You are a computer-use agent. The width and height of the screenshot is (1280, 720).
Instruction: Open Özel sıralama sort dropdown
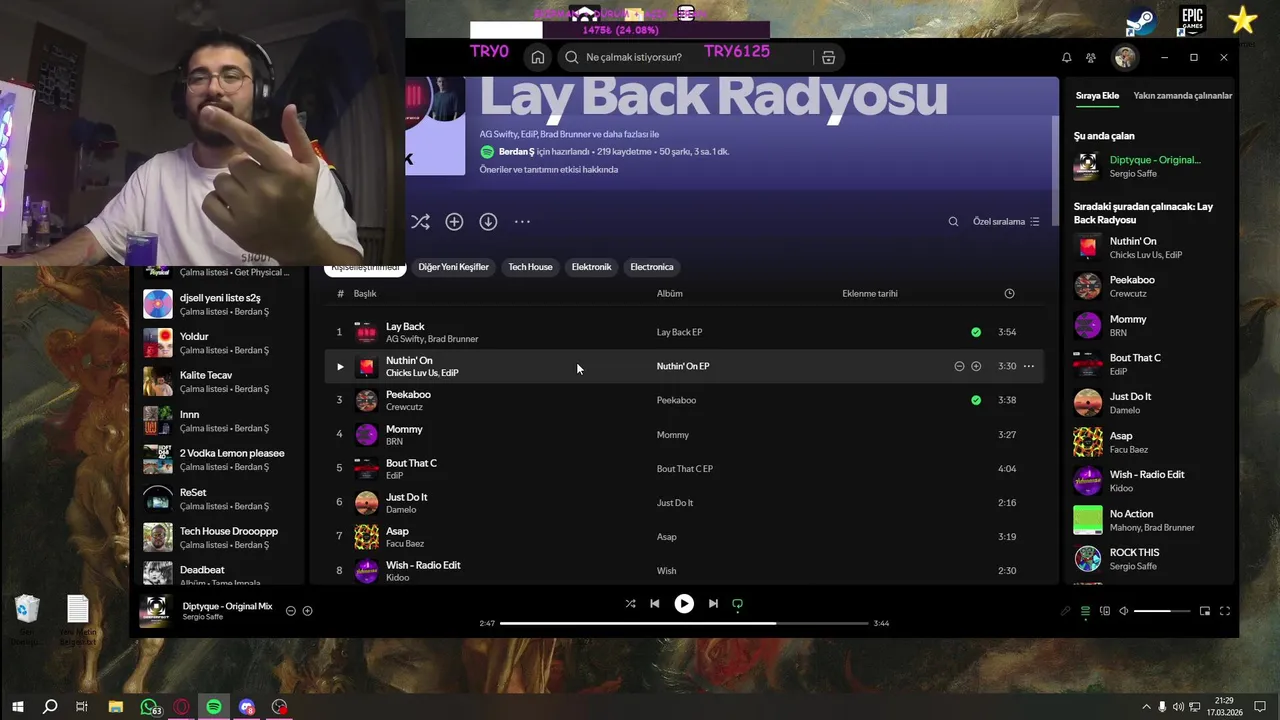coord(1006,222)
